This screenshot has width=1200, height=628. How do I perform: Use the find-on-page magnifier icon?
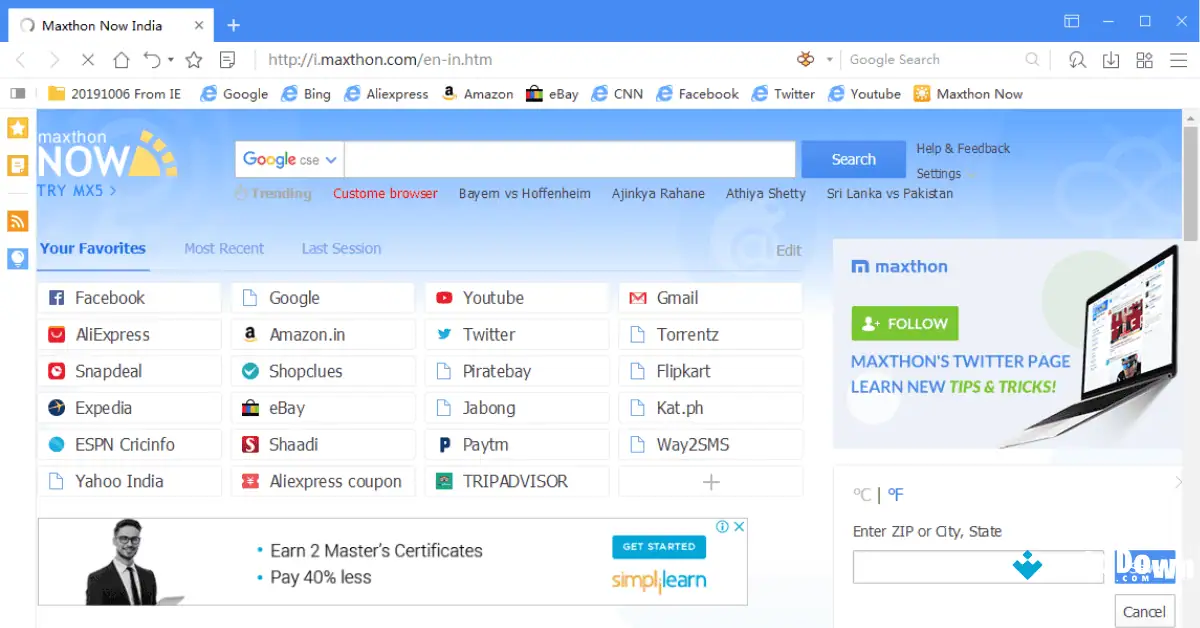pyautogui.click(x=1077, y=59)
